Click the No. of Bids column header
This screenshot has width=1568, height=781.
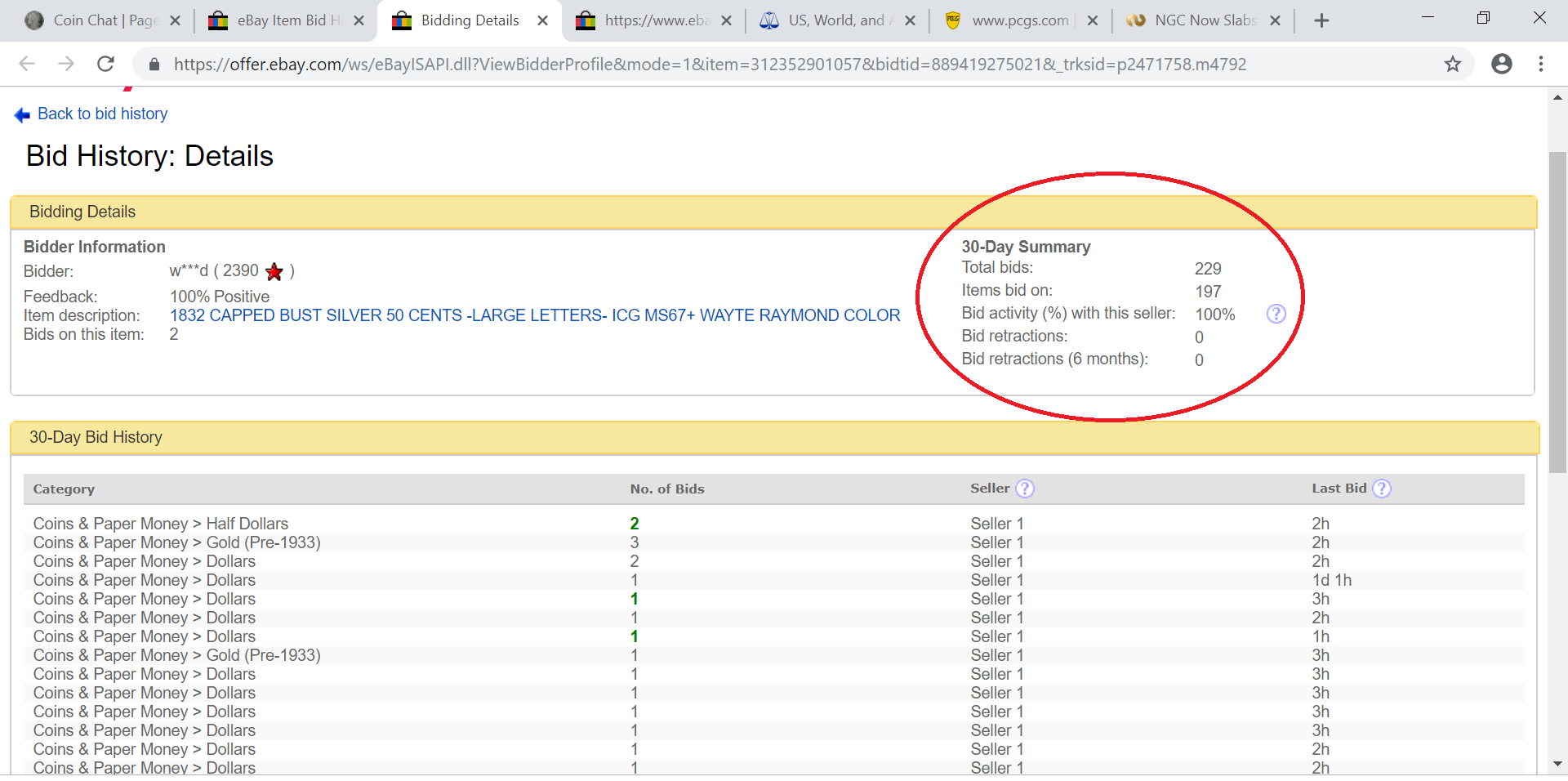coord(667,489)
